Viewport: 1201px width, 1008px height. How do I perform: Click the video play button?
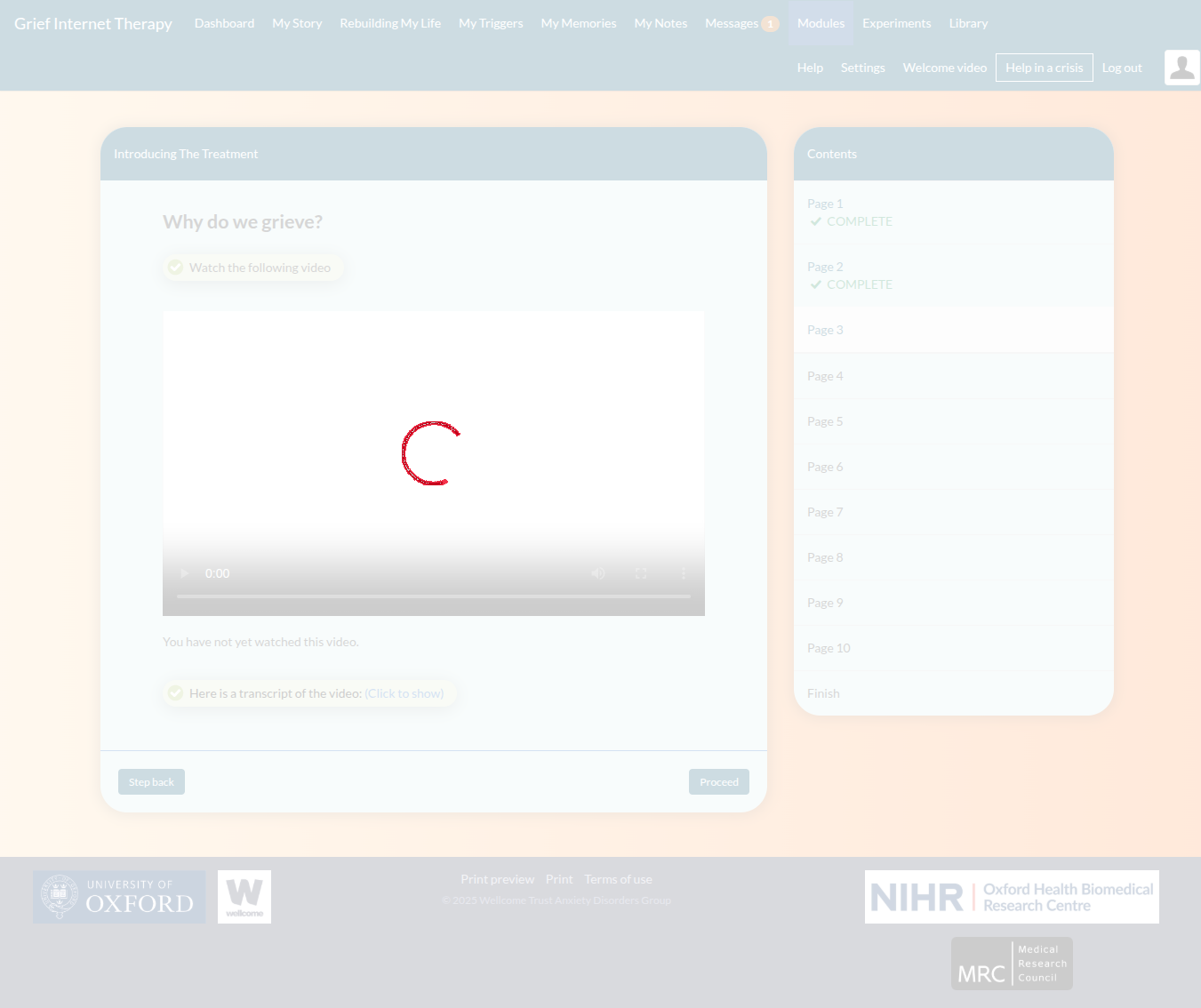[x=184, y=573]
